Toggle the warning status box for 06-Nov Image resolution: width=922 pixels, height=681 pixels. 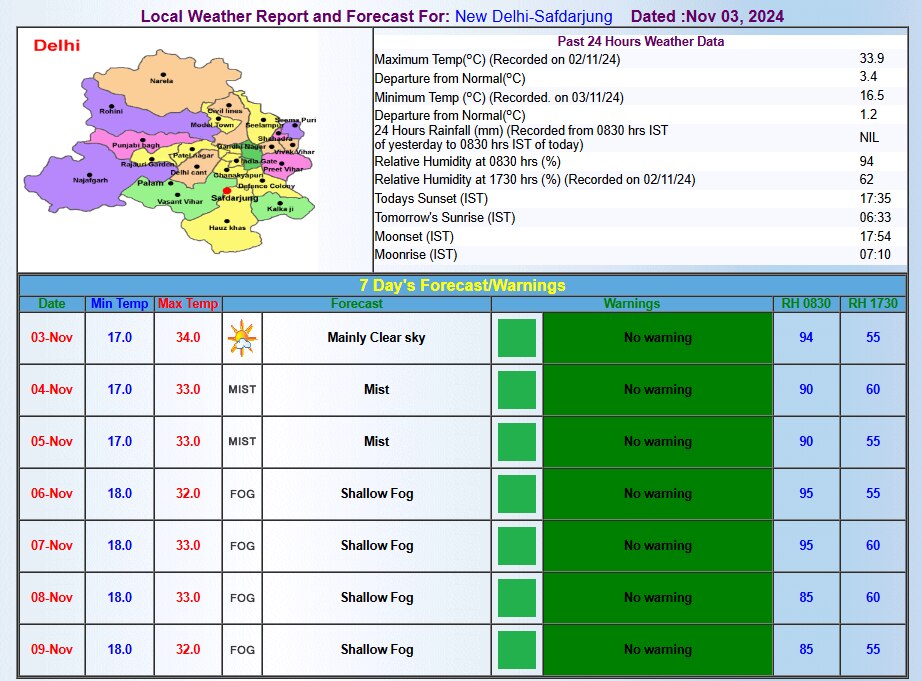tap(517, 493)
